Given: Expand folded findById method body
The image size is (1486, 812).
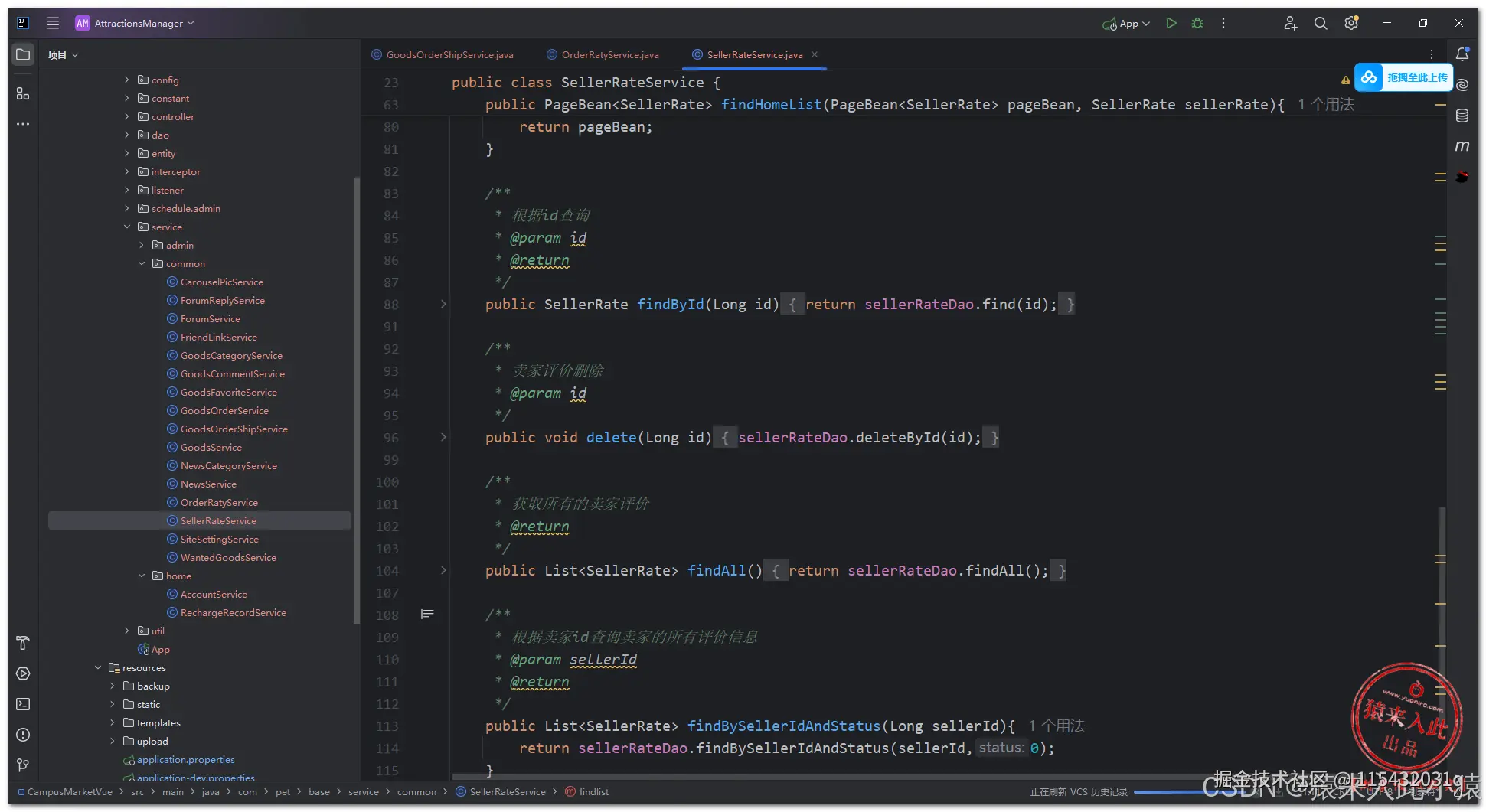Looking at the screenshot, I should (443, 305).
